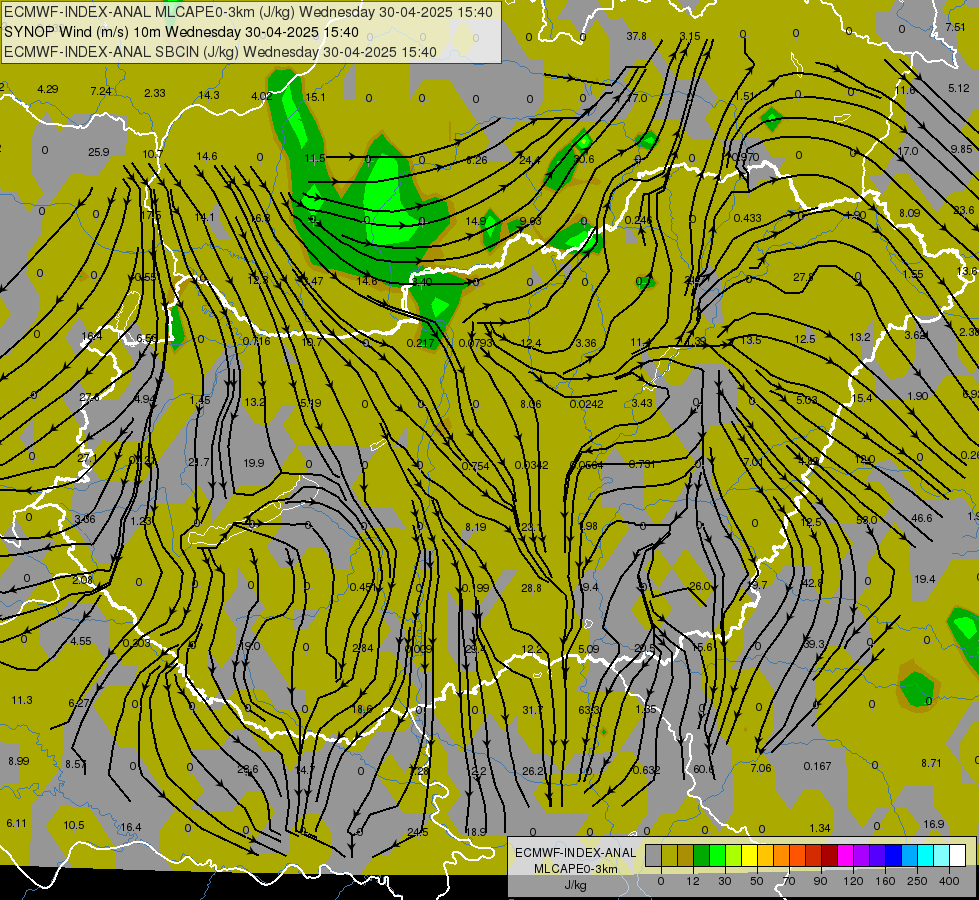Screen dimensions: 979x900
Task: Click the 8.71 value on the map
Action: pos(931,763)
